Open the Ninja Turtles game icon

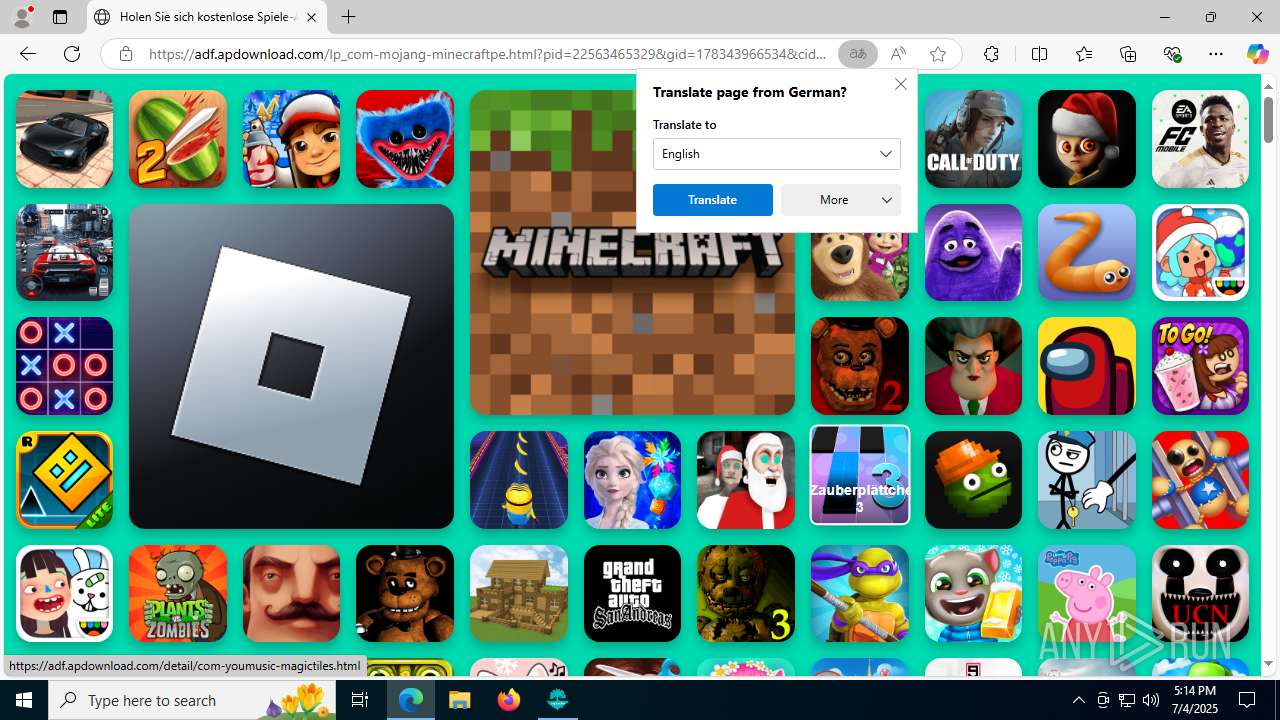(860, 593)
